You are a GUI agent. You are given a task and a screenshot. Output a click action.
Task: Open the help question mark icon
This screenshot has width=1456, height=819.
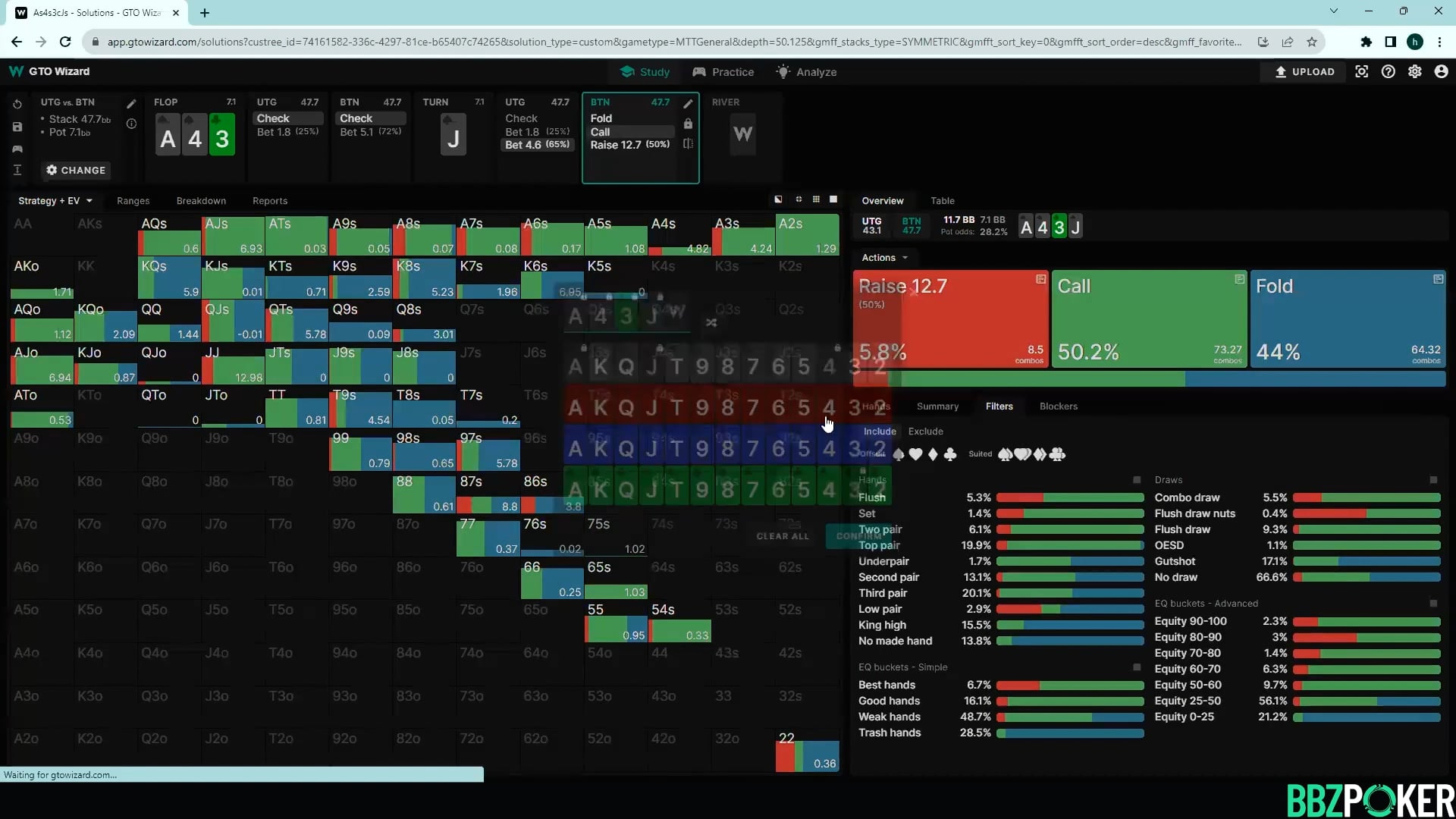[1388, 71]
